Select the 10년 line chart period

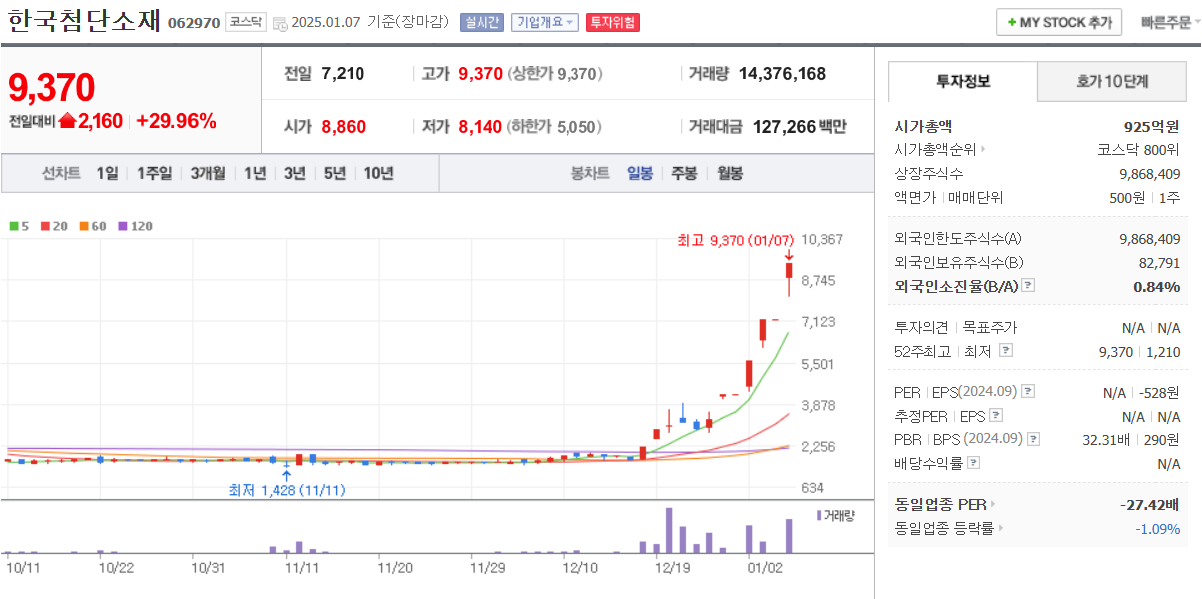pos(378,173)
